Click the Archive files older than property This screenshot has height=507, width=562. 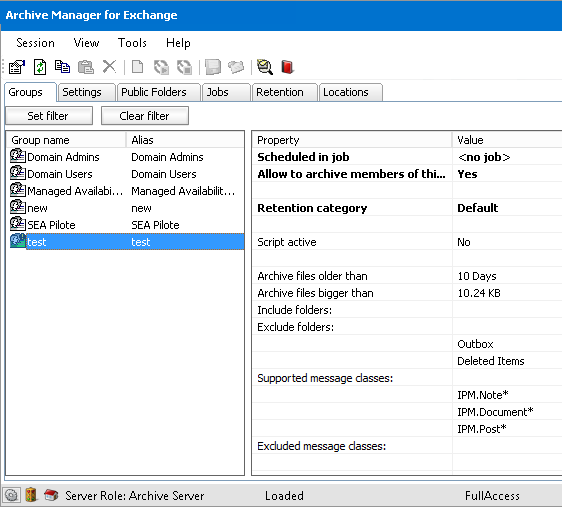(312, 276)
